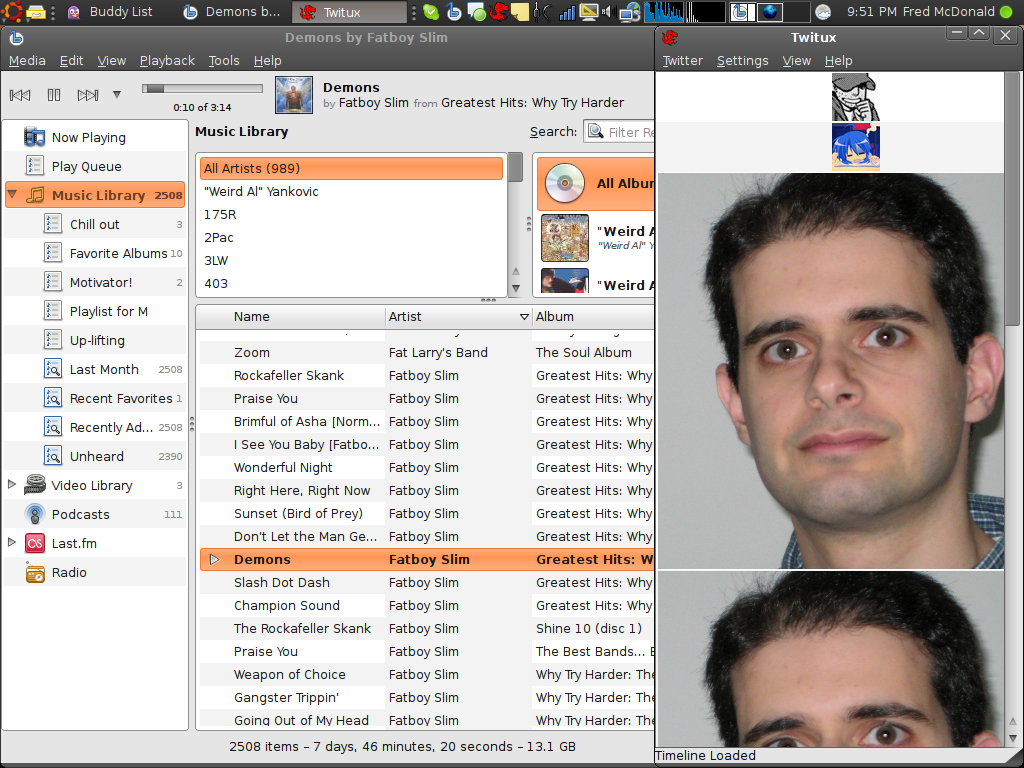
Task: Select All Artists (989) row
Action: (x=351, y=168)
